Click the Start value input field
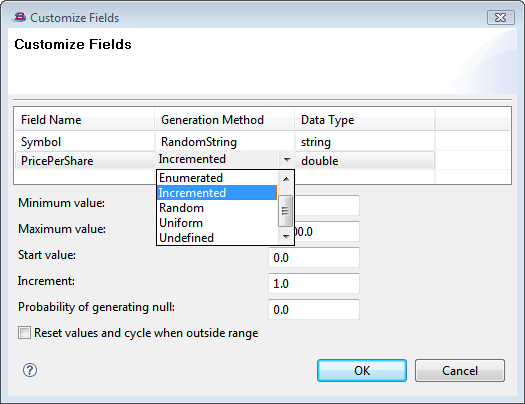 coord(314,257)
